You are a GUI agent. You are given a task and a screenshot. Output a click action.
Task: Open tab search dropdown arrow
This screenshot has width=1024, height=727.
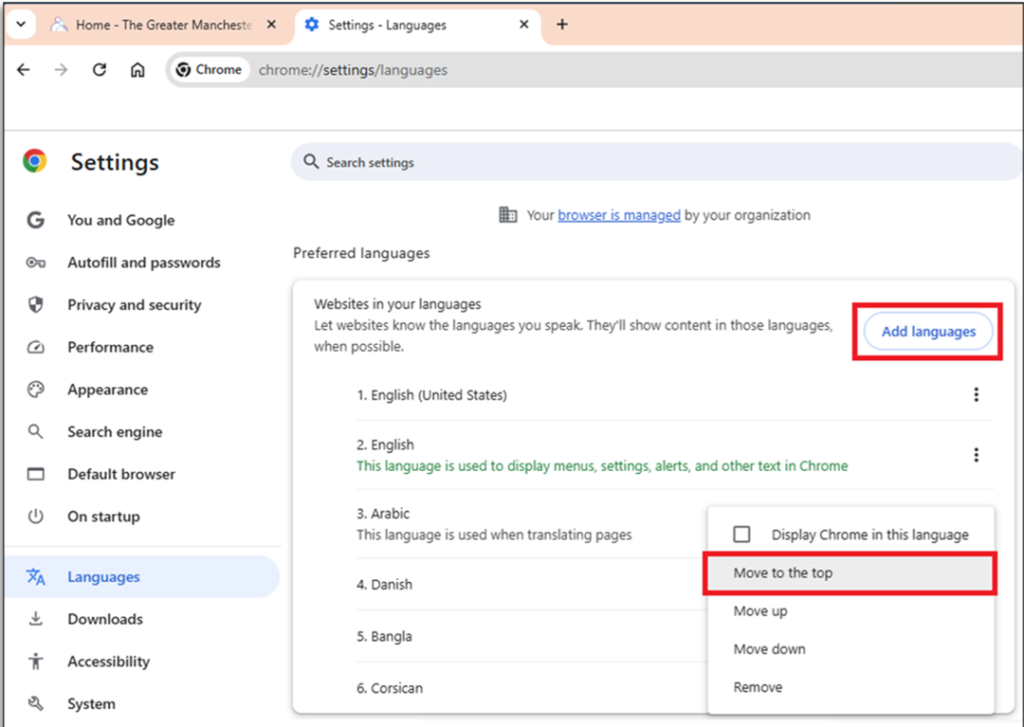pos(20,24)
